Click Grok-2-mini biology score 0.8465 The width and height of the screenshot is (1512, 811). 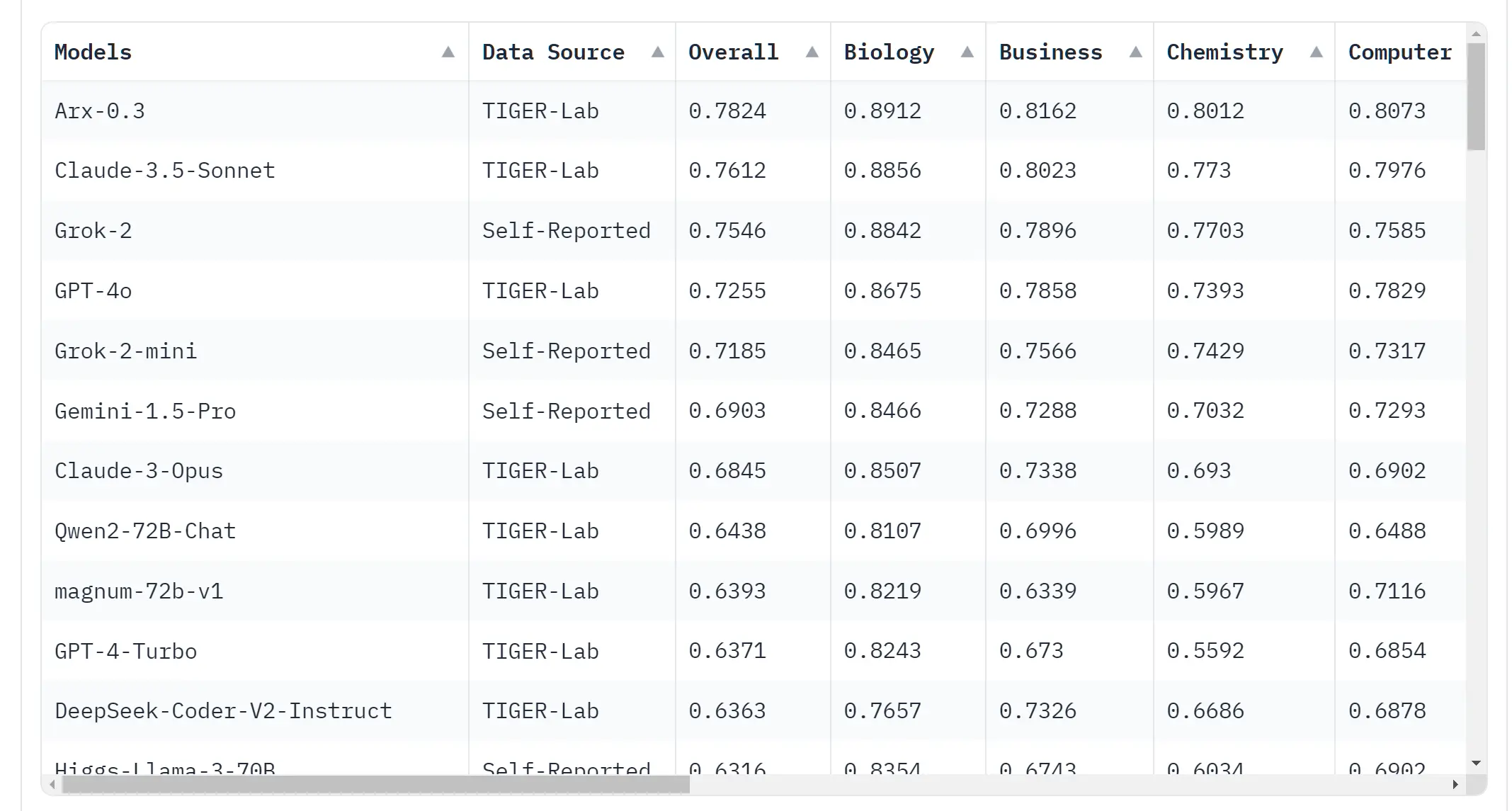pyautogui.click(x=882, y=351)
